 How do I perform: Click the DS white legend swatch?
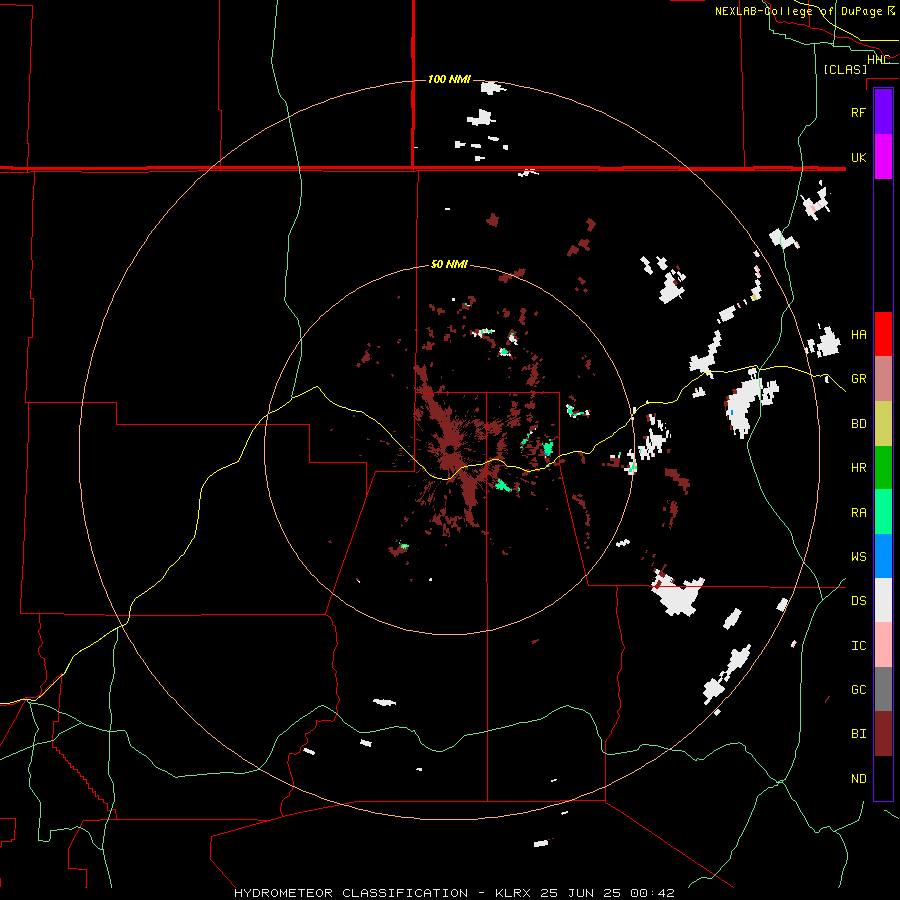pos(883,600)
